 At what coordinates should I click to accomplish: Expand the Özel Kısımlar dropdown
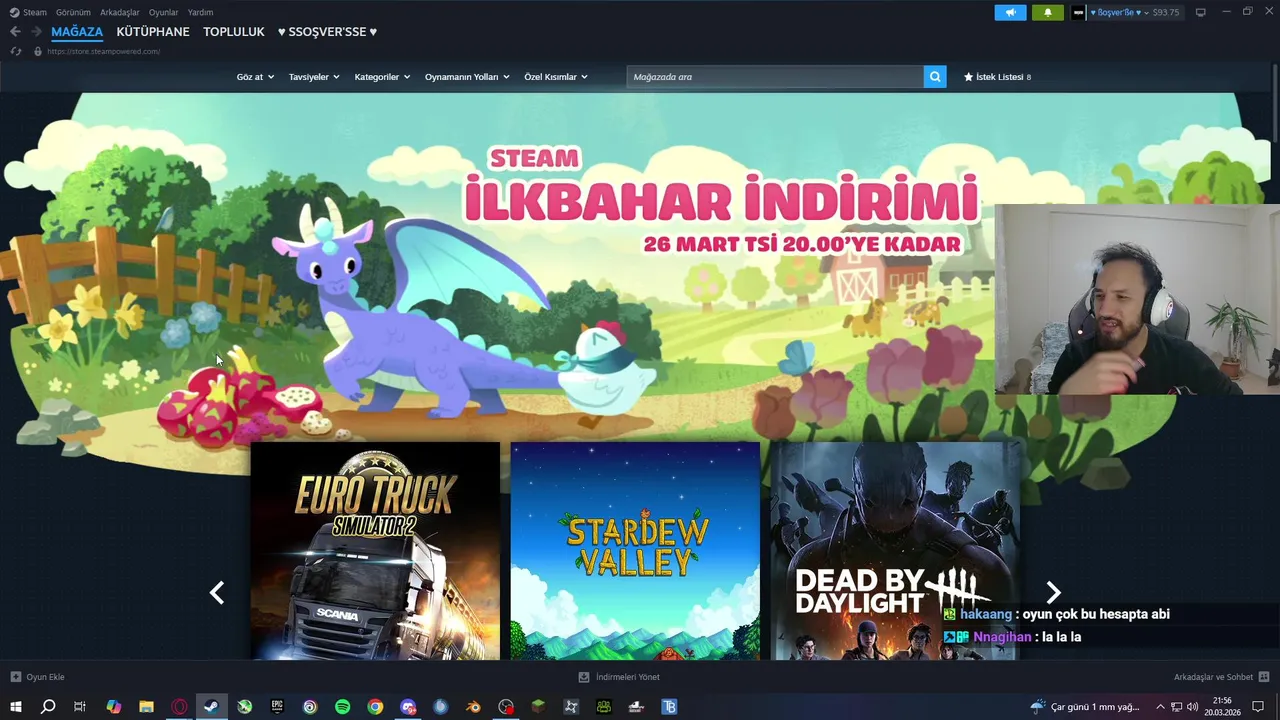(x=556, y=77)
